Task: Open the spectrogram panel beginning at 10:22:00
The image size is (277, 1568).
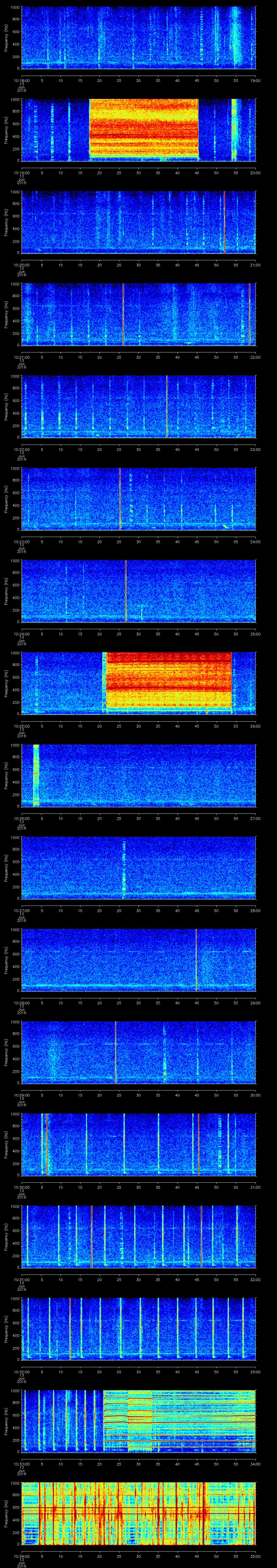Action: 139,407
